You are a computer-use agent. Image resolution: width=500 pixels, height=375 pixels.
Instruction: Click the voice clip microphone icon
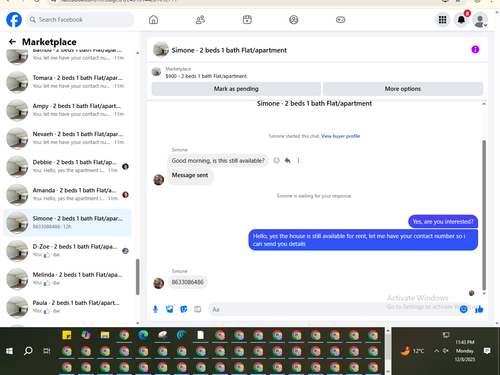point(155,309)
